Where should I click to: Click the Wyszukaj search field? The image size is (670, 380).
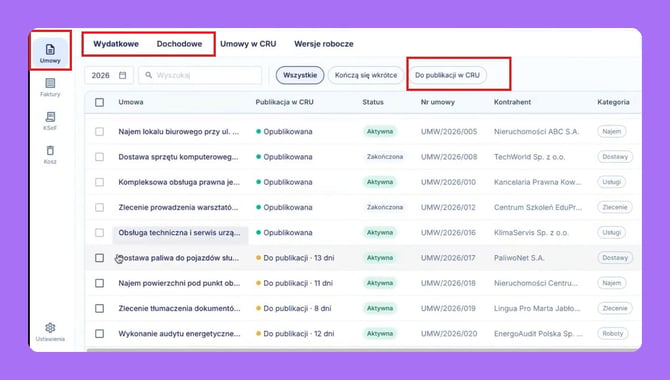click(x=200, y=75)
